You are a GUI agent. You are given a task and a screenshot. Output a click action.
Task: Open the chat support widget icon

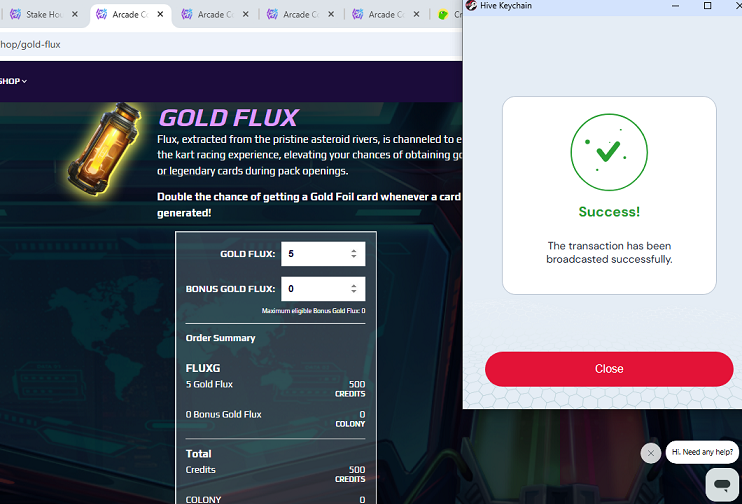pos(722,484)
